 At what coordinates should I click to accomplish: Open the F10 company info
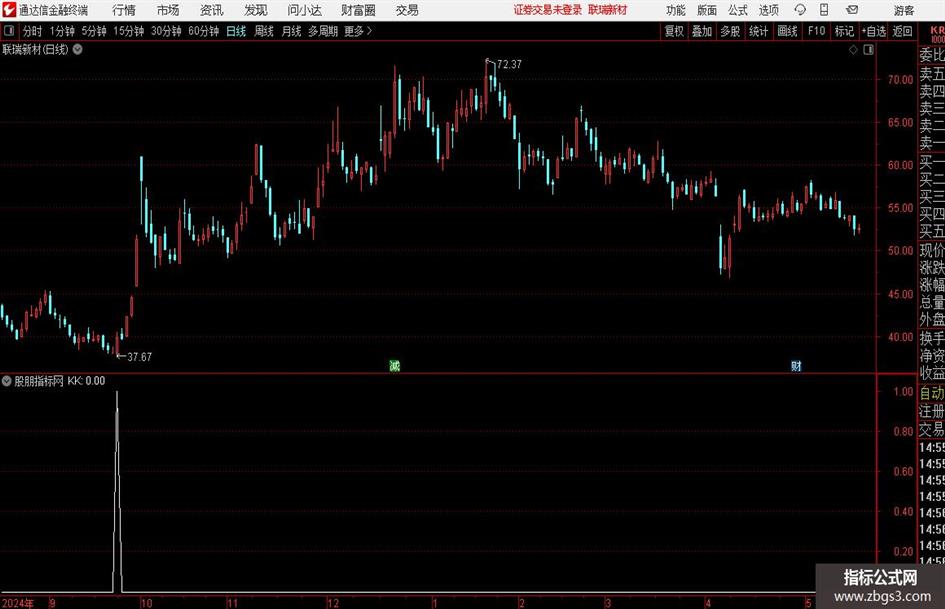pos(816,31)
